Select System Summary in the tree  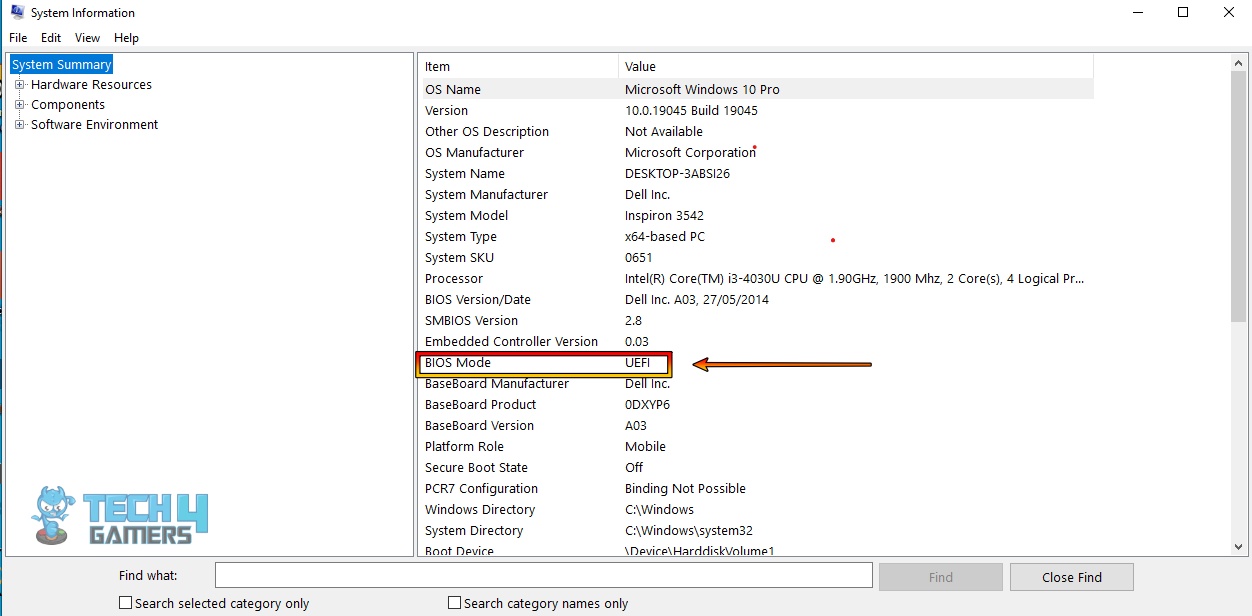[62, 65]
